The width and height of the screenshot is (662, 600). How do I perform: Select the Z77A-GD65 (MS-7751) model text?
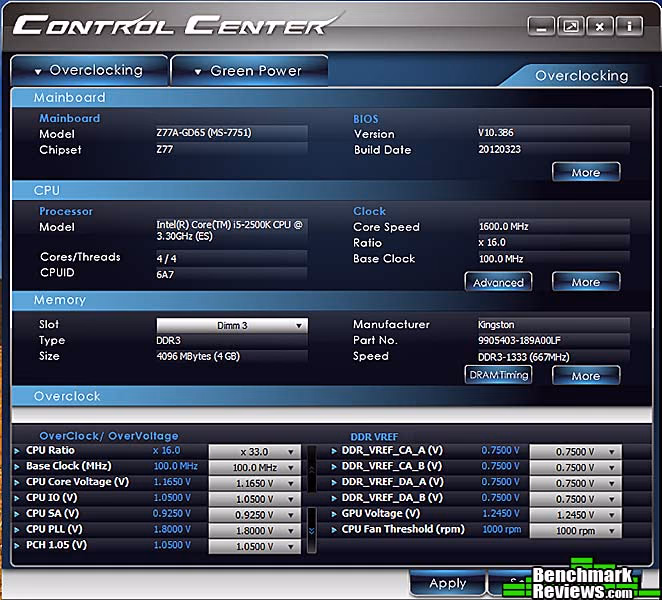coord(203,133)
